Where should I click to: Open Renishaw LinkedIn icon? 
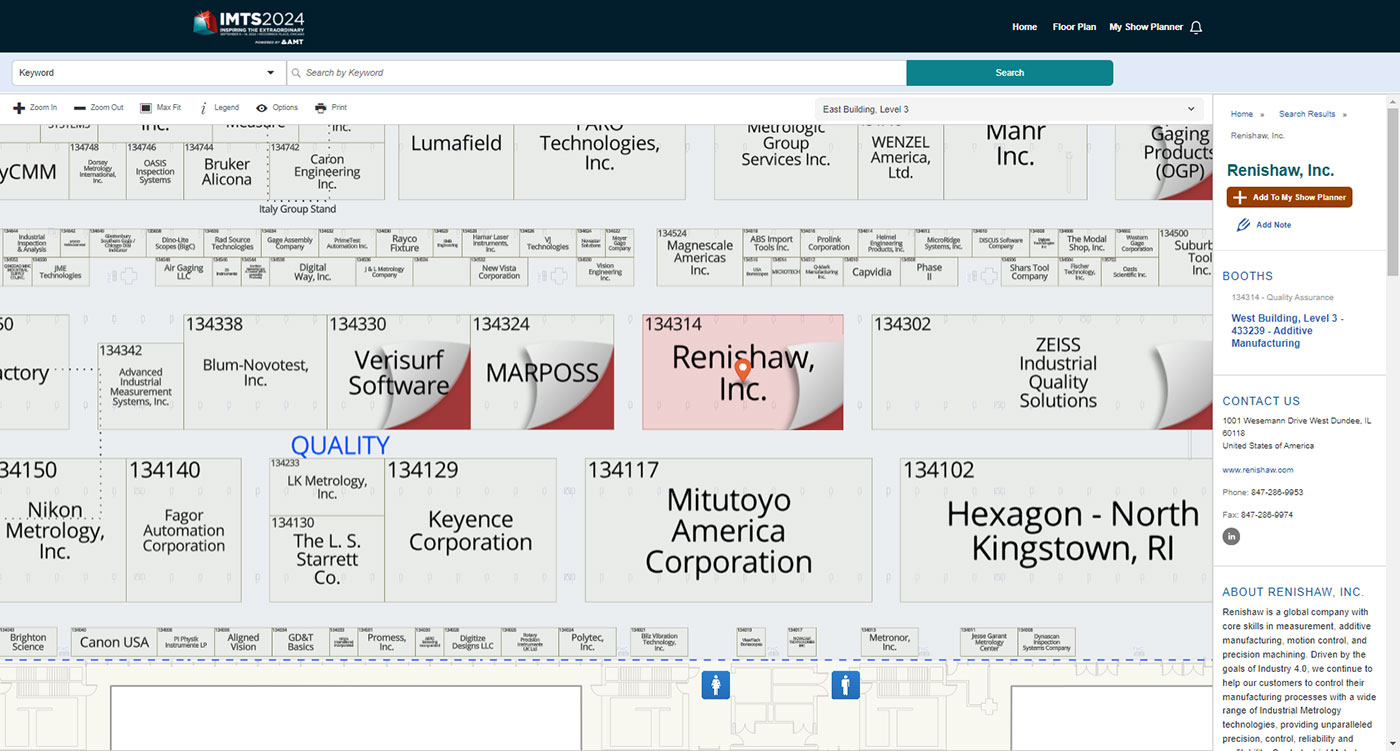click(x=1231, y=537)
